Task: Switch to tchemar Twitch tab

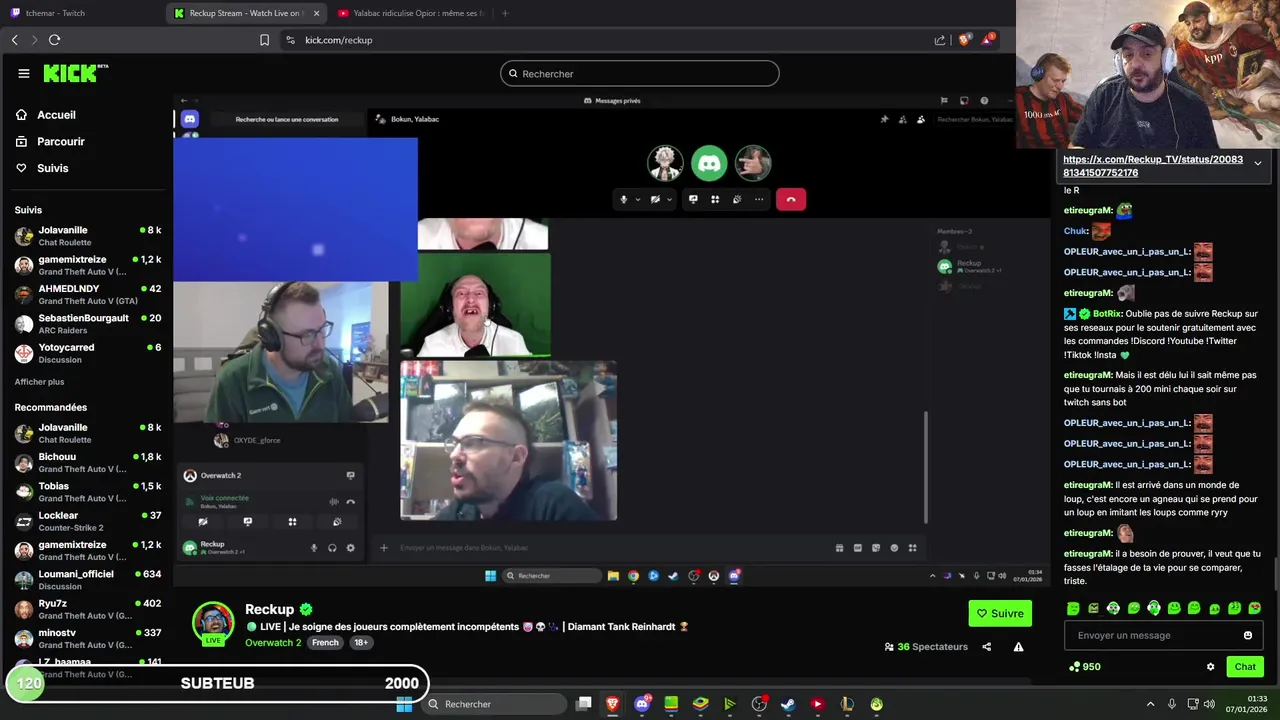Action: 80,13
